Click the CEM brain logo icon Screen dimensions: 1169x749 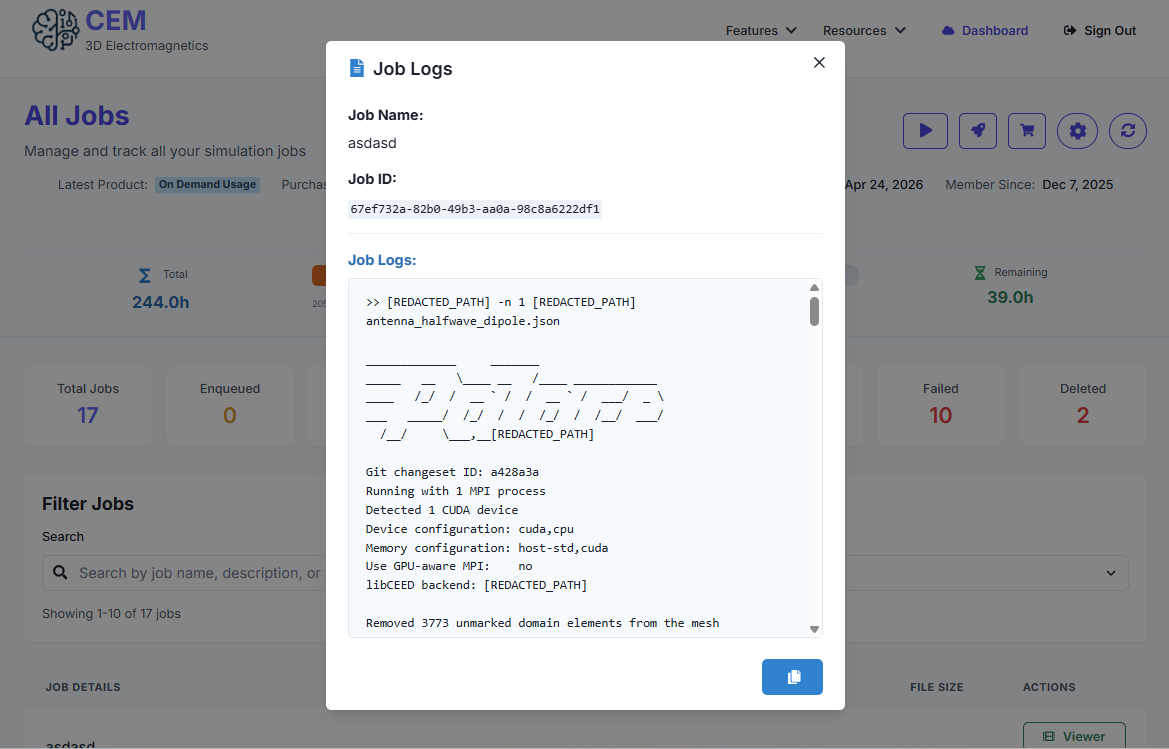(x=55, y=30)
